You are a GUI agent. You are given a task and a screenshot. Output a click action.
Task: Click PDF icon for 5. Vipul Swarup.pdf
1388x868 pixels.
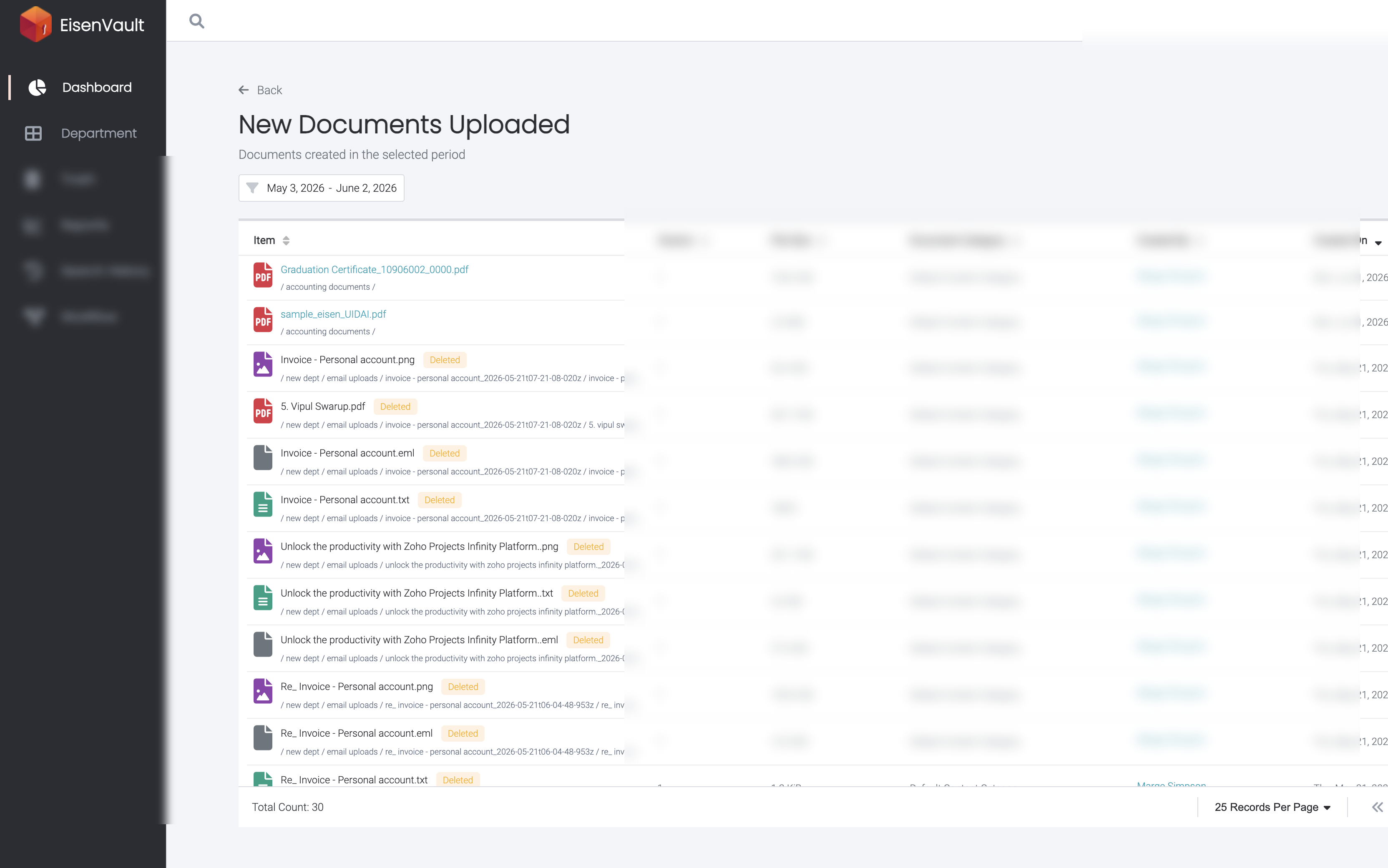tap(263, 411)
